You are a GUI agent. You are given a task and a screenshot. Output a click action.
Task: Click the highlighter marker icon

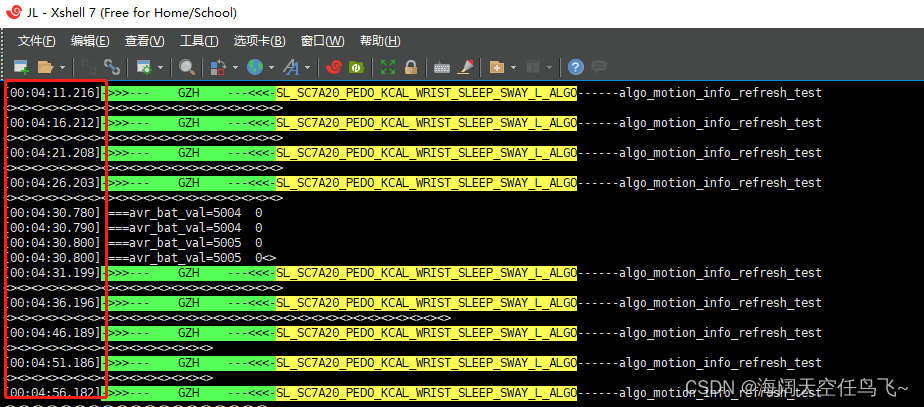tap(466, 67)
